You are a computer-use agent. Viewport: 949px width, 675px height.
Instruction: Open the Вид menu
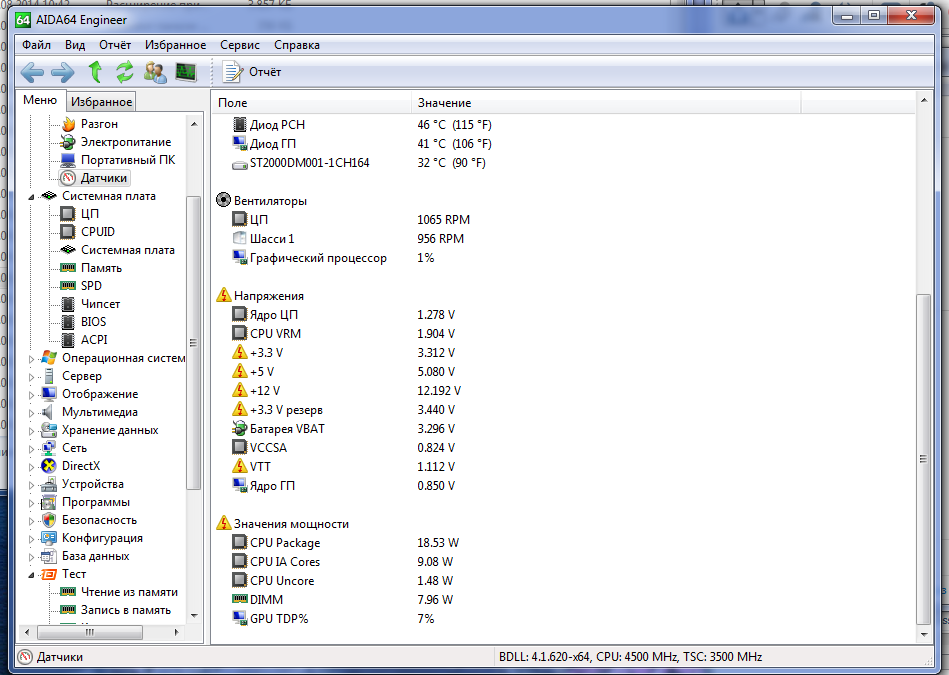coord(75,45)
